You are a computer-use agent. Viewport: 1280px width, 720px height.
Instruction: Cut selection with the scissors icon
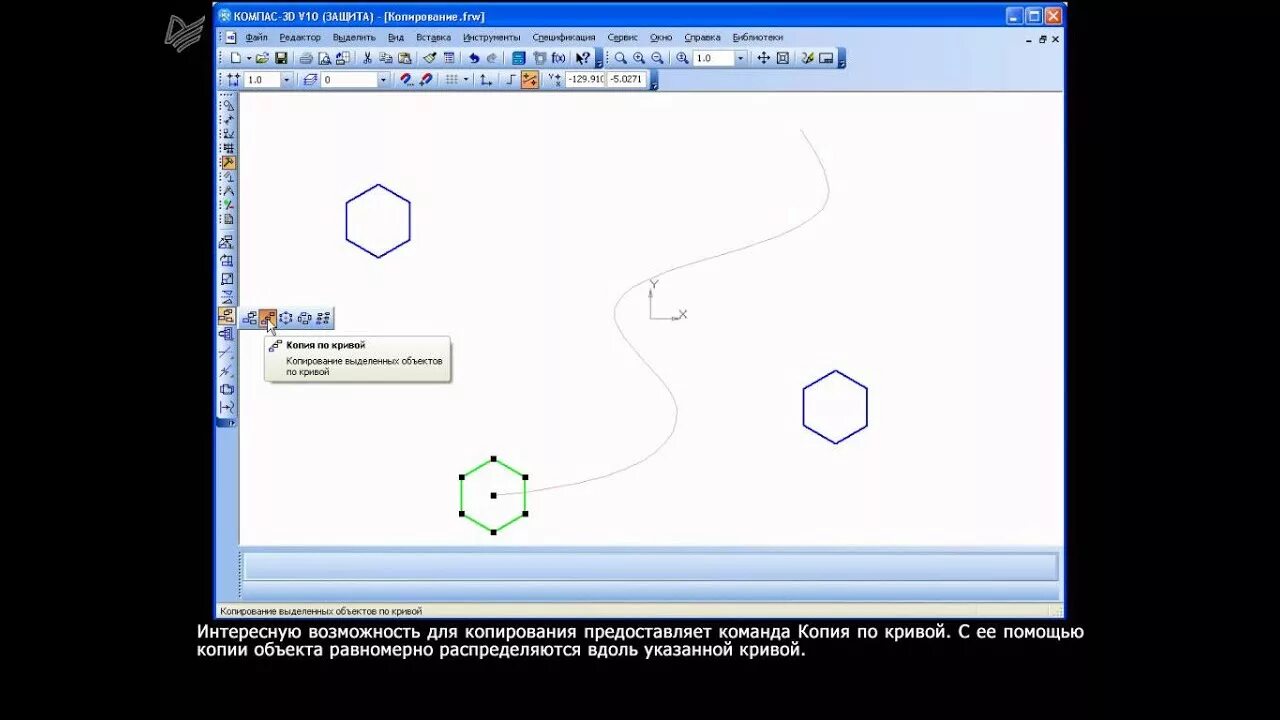[367, 58]
